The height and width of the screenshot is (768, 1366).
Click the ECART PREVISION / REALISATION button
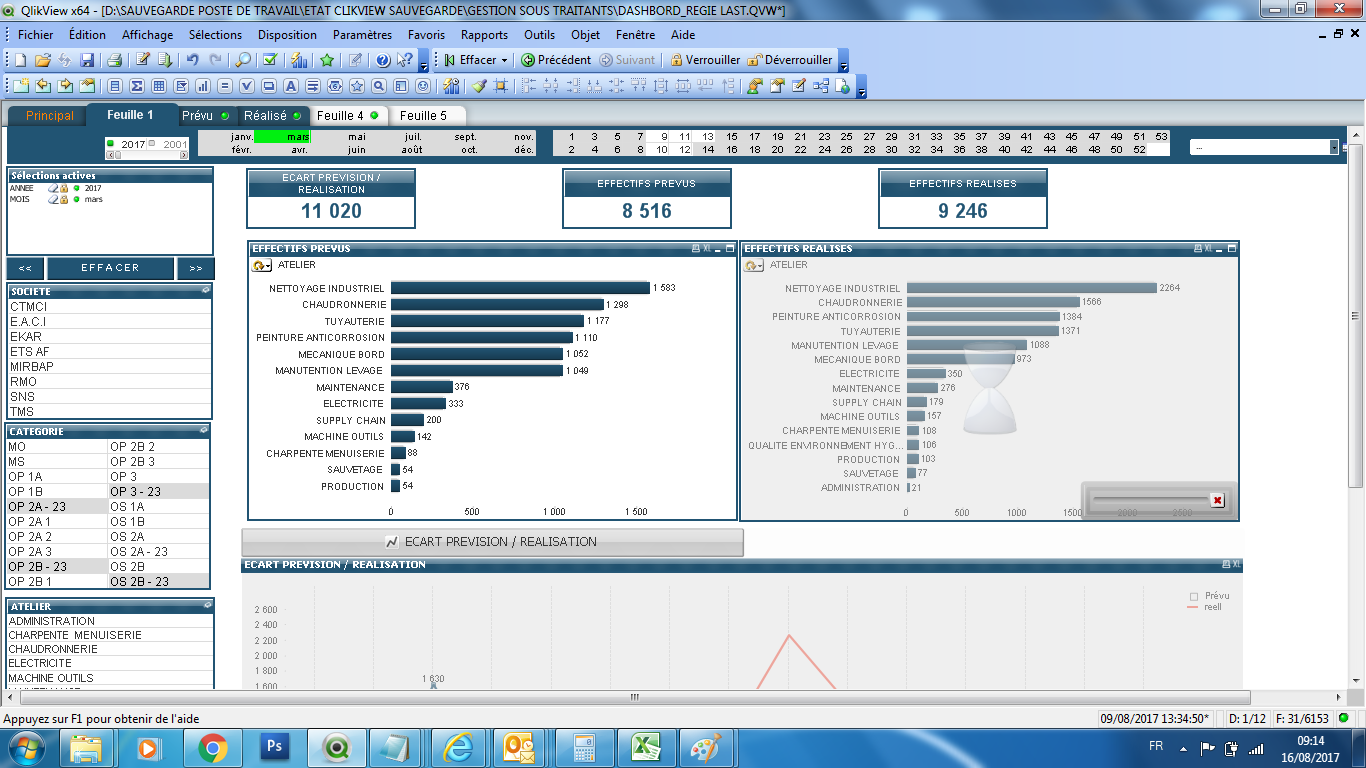(492, 542)
